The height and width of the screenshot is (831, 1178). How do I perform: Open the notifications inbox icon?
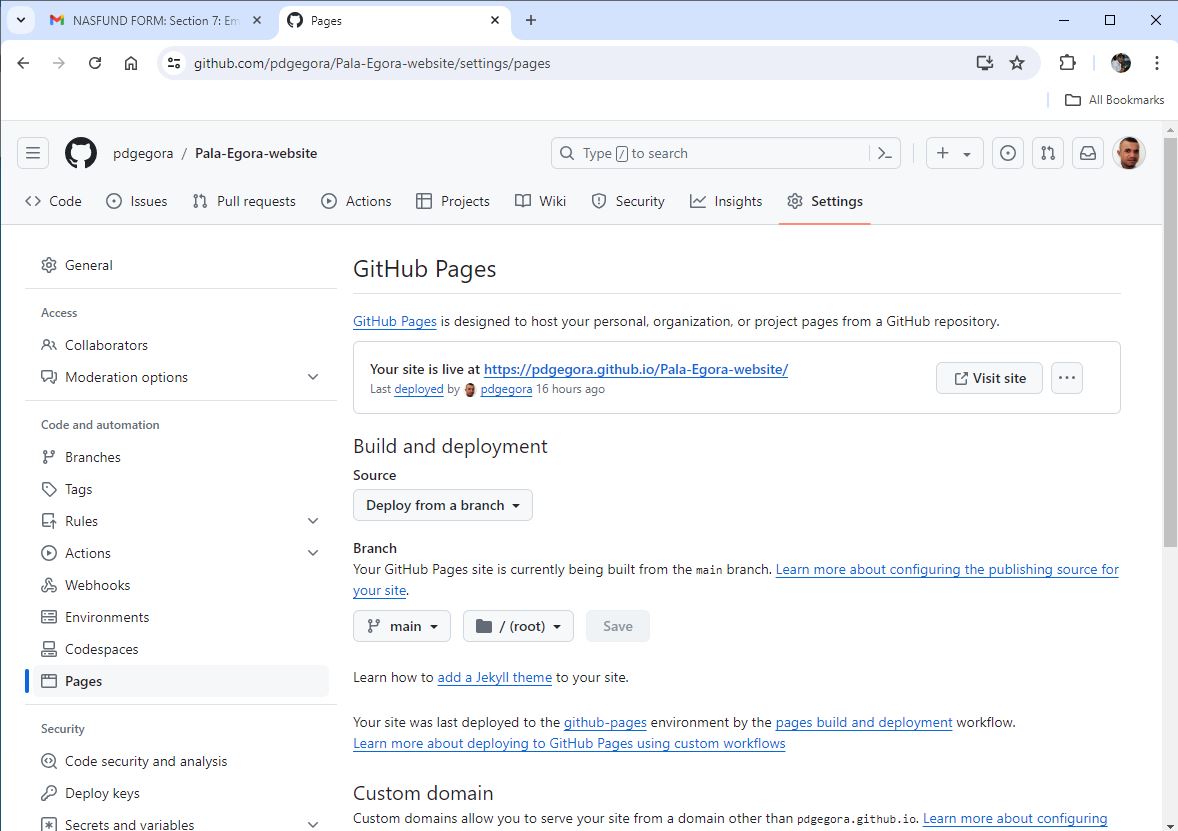point(1087,153)
